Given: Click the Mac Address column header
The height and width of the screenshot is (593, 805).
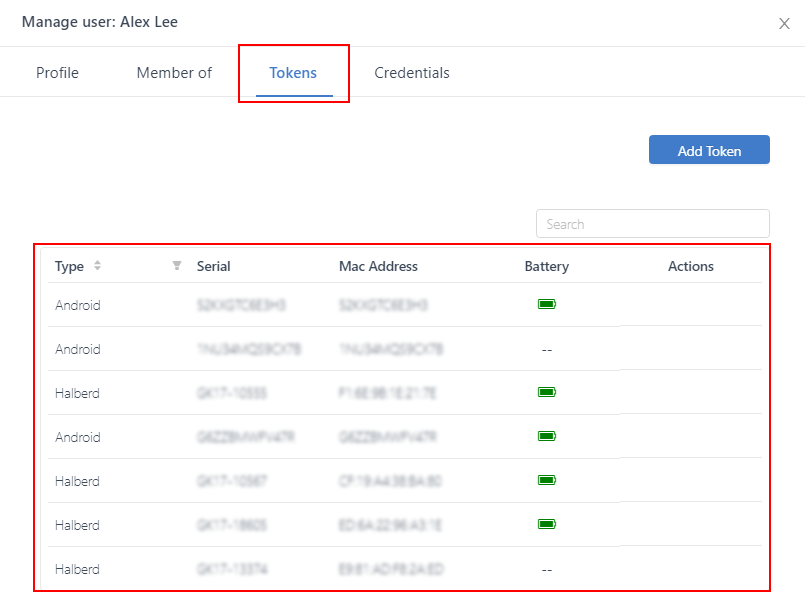Looking at the screenshot, I should pyautogui.click(x=378, y=266).
